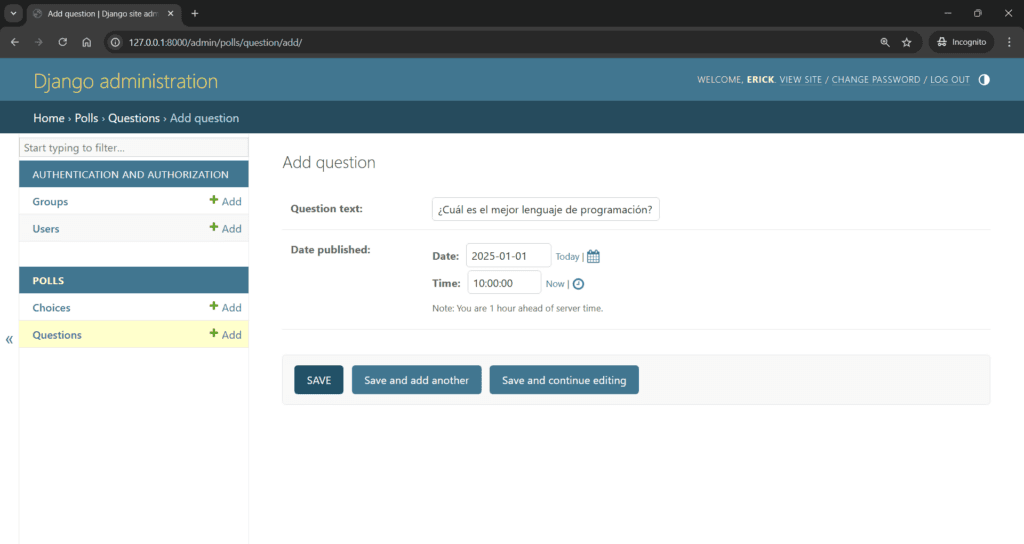Click the Question text input field

pos(545,210)
